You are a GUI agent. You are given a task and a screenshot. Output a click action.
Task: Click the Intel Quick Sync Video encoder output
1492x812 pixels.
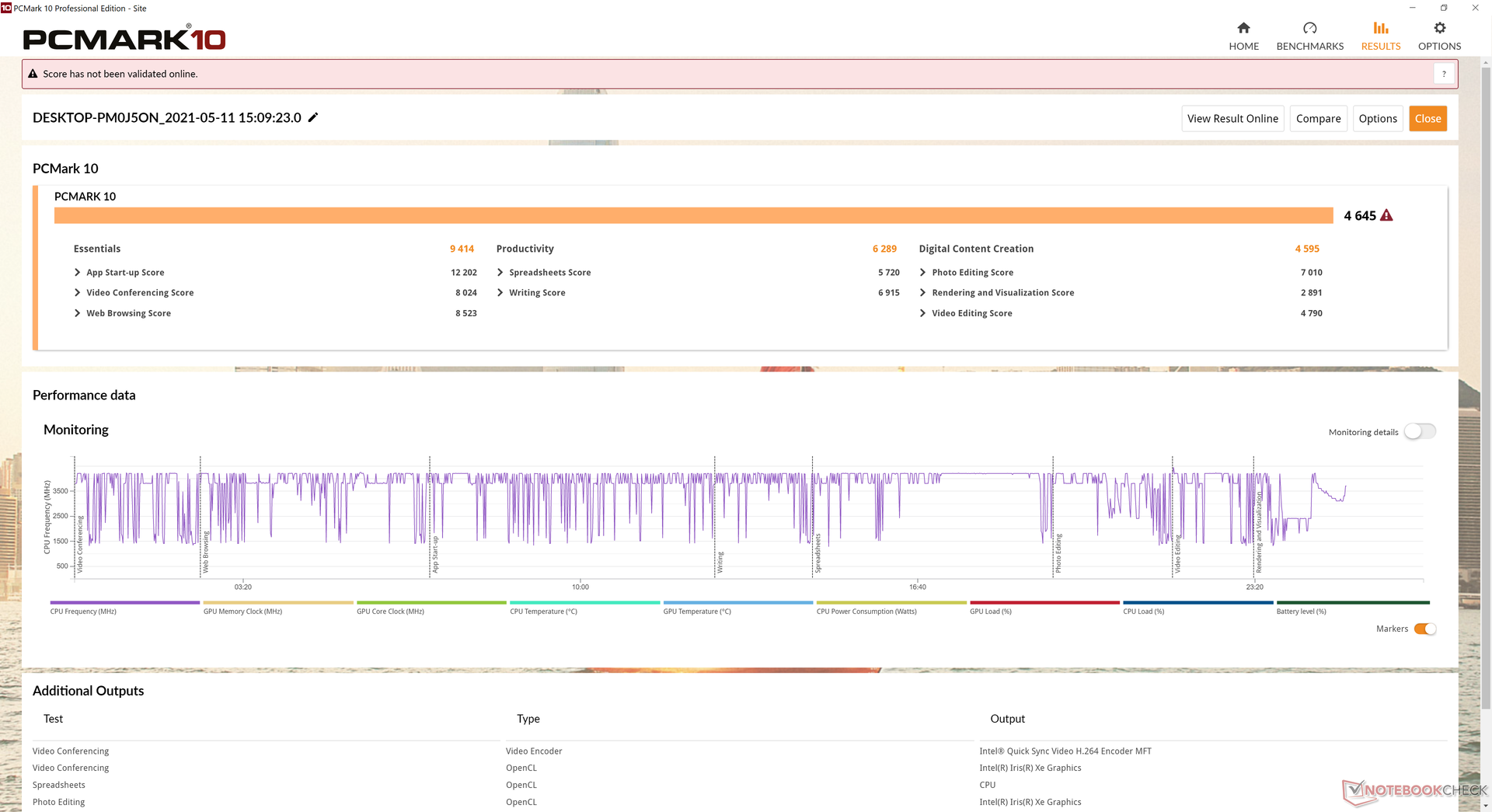[1065, 751]
